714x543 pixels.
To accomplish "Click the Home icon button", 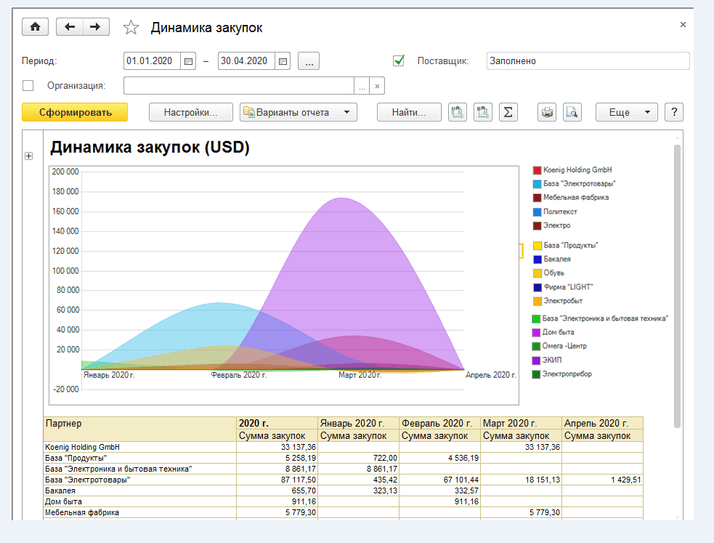I will tap(34, 27).
